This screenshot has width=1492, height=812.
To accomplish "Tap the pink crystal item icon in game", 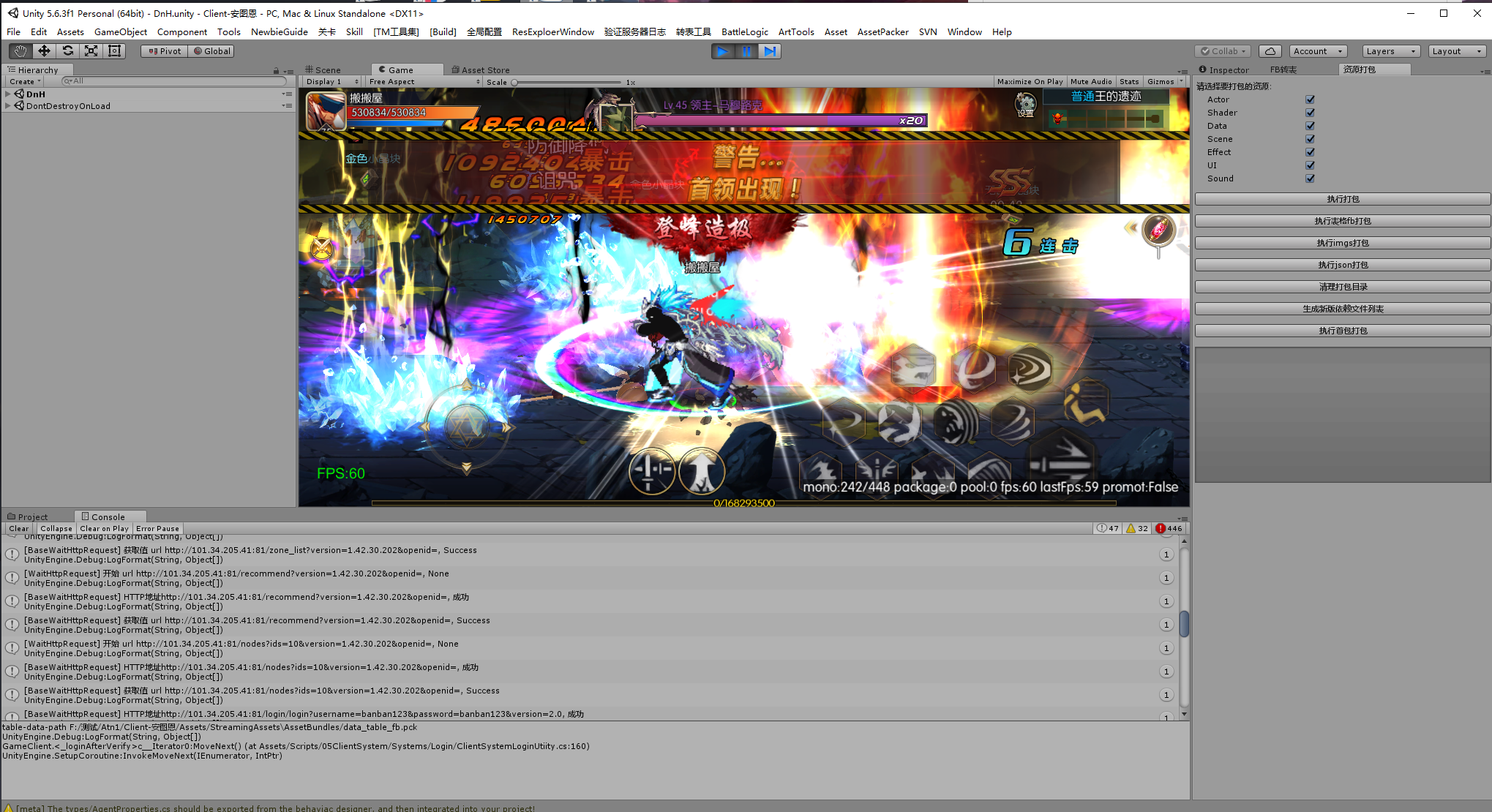I will (1158, 230).
